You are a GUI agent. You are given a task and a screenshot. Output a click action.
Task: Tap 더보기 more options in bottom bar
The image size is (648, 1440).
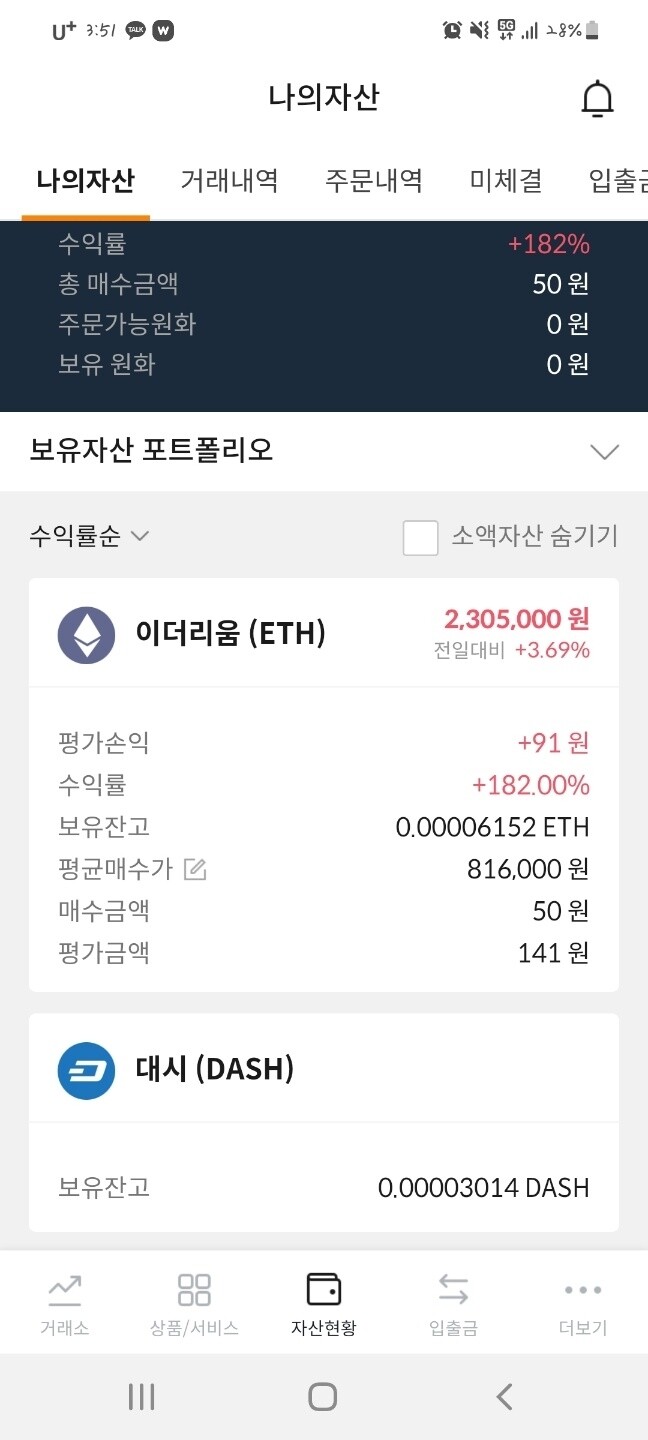581,1302
